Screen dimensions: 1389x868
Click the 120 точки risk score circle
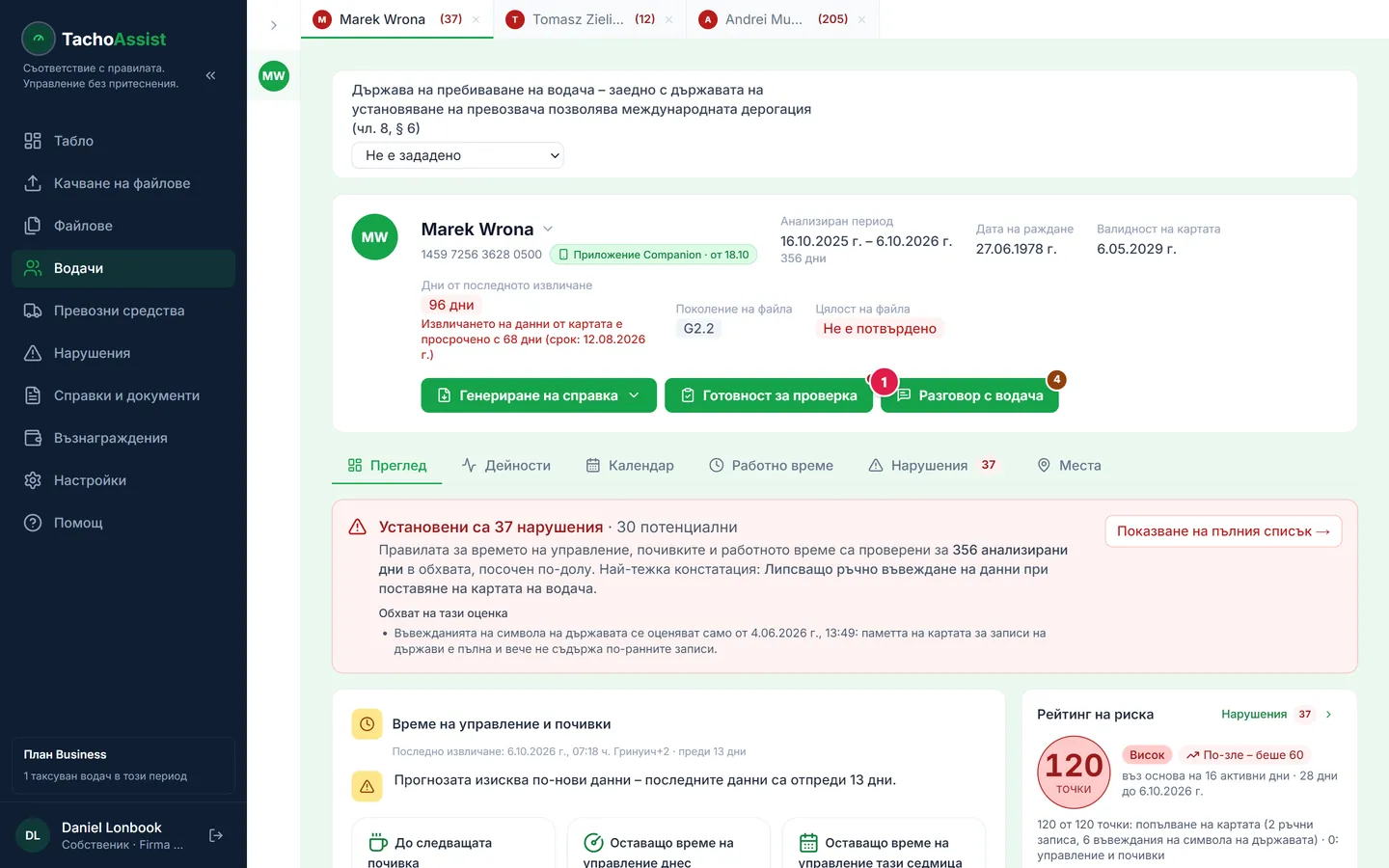coord(1074,773)
